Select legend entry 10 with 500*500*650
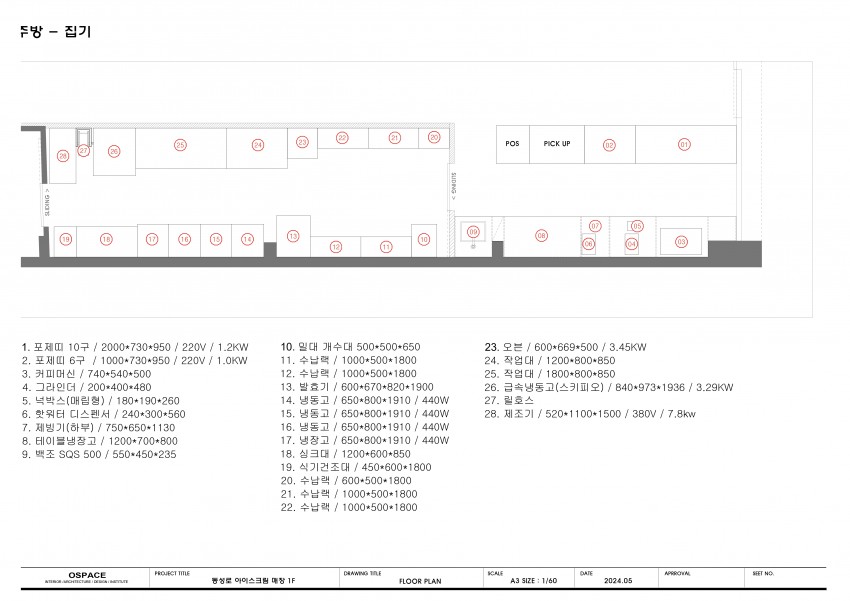Screen dimensions: 850x601 (x=350, y=346)
